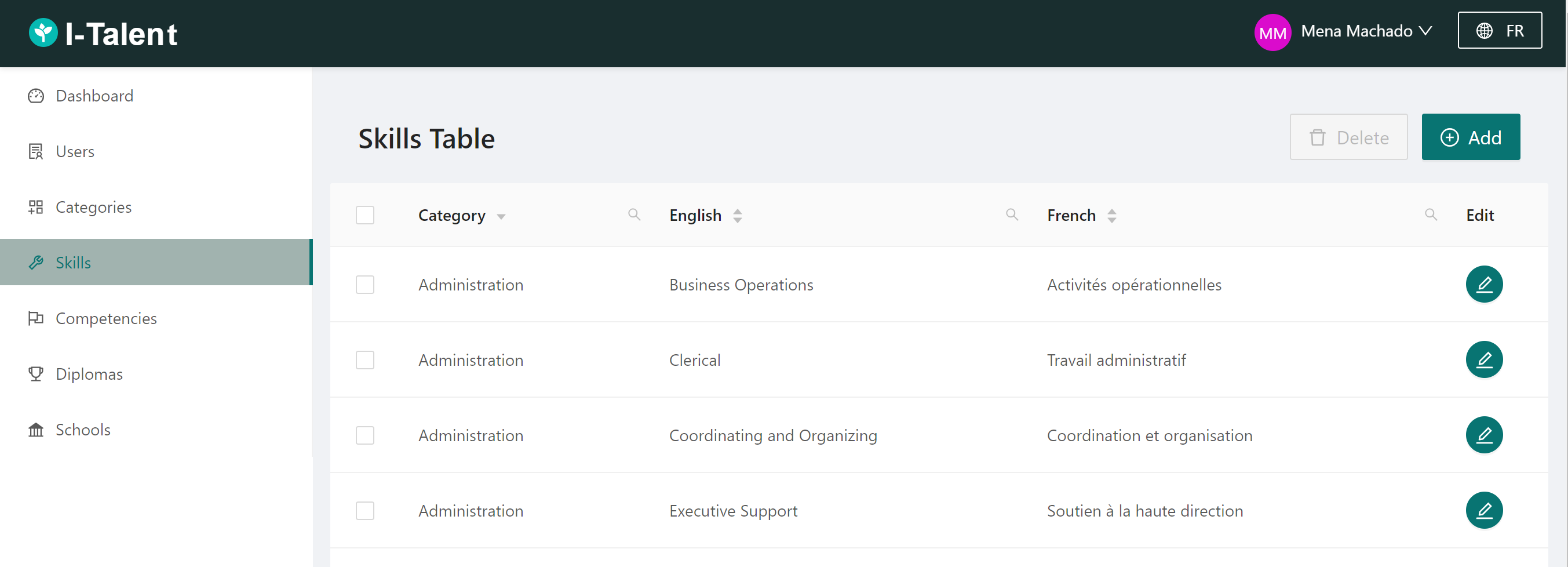Go to Competencies in the sidebar
Image resolution: width=1568 pixels, height=567 pixels.
106,318
